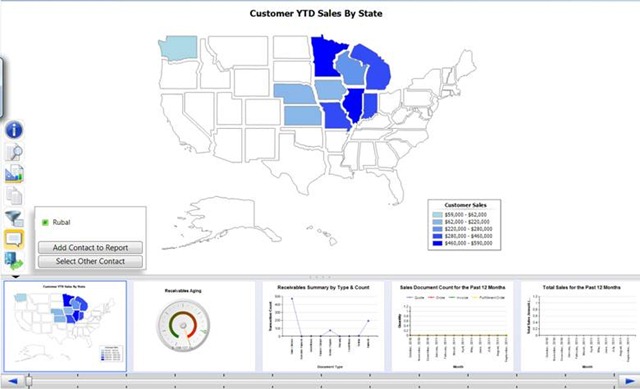Image resolution: width=640 pixels, height=389 pixels.
Task: Click the export green arrow icon
Action: 14,261
